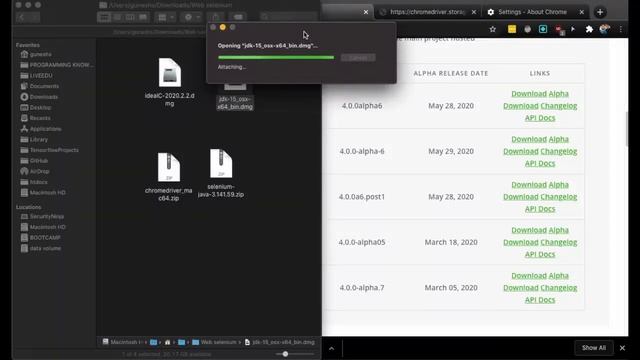Image resolution: width=640 pixels, height=360 pixels.
Task: Click Alpha link in 4.0.0-alpha05 row
Action: tap(558, 230)
